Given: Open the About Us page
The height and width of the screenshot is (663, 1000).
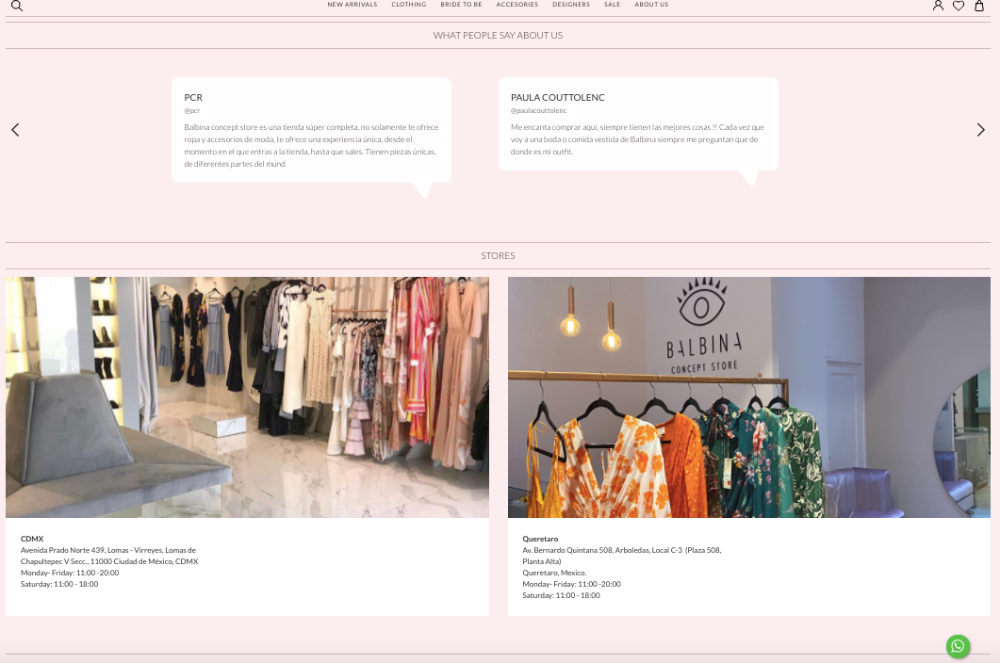Looking at the screenshot, I should [651, 5].
